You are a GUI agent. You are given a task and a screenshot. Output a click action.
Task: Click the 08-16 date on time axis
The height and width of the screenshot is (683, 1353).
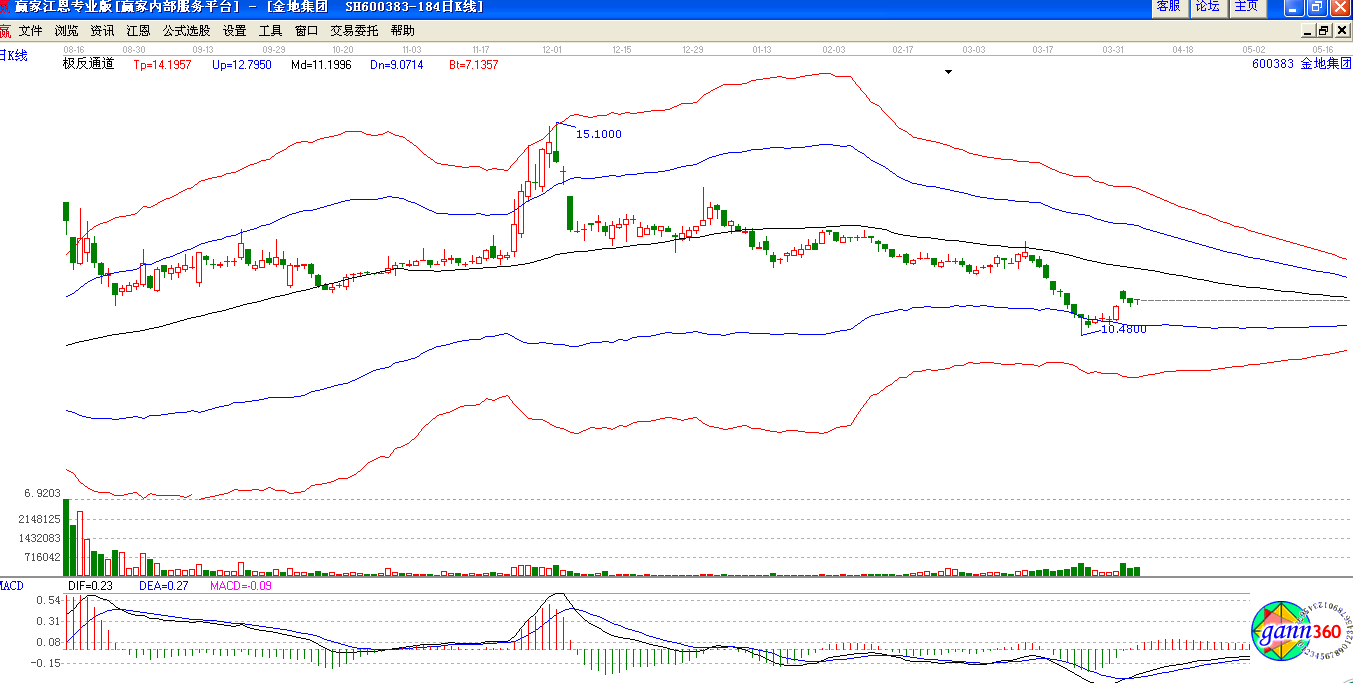click(73, 48)
